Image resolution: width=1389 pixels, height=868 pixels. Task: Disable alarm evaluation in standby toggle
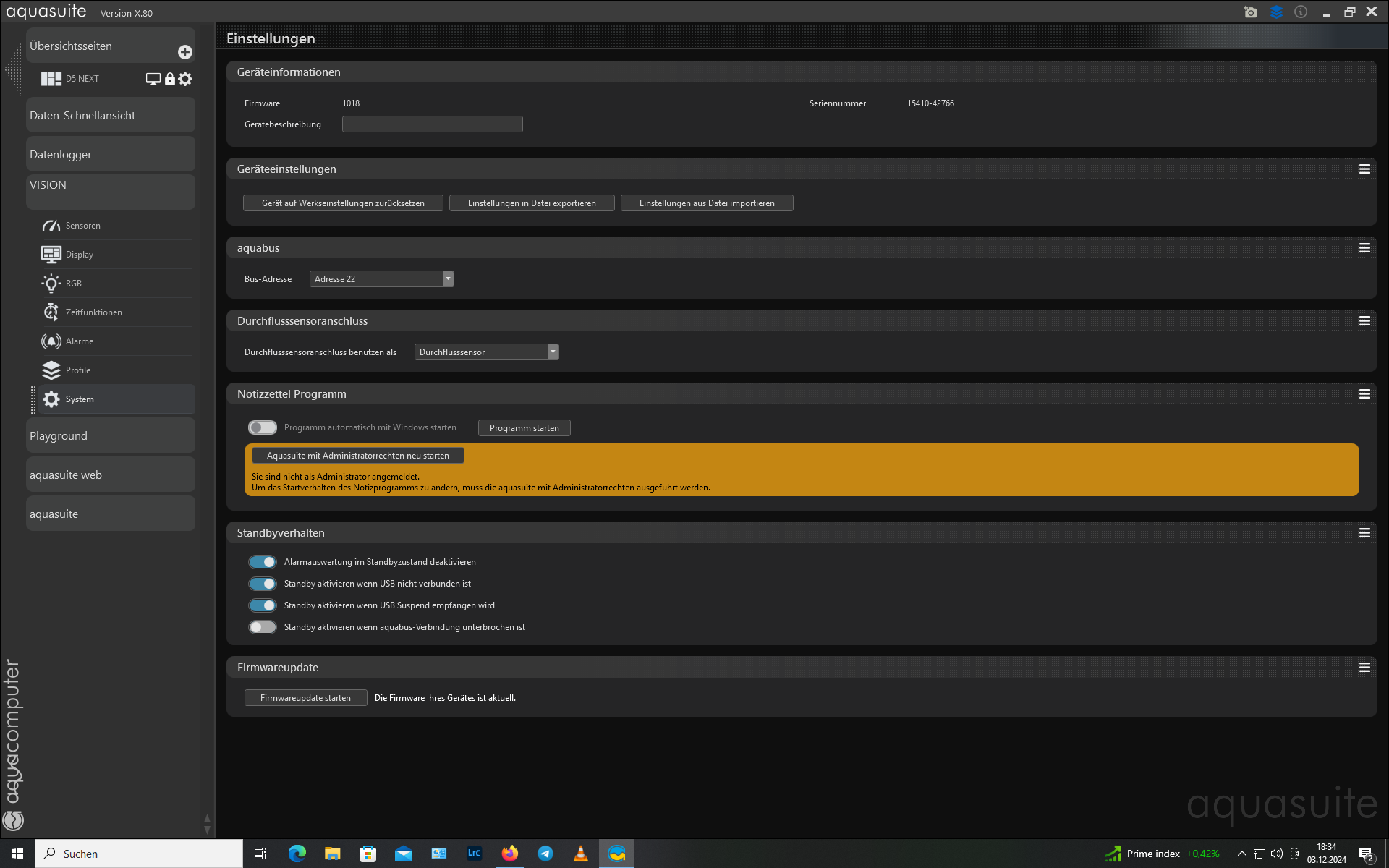click(x=263, y=562)
